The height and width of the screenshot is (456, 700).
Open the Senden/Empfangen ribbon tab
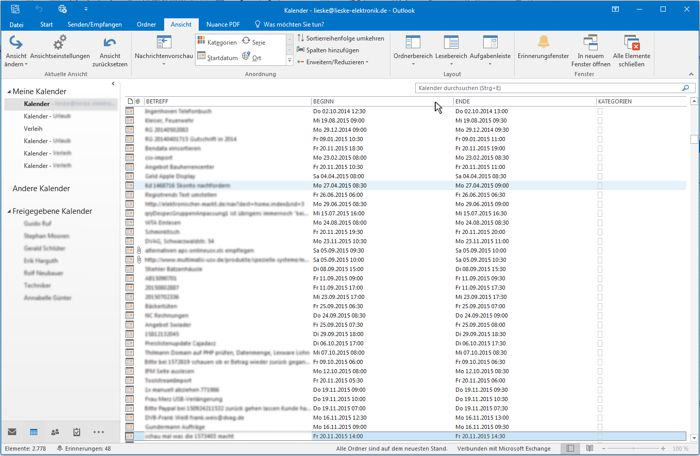(x=94, y=22)
